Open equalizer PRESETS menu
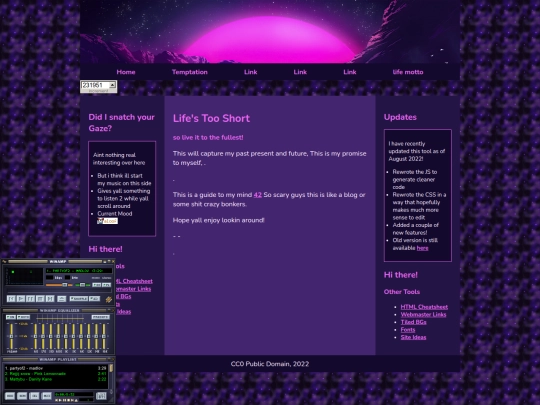The width and height of the screenshot is (540, 405). (101, 317)
